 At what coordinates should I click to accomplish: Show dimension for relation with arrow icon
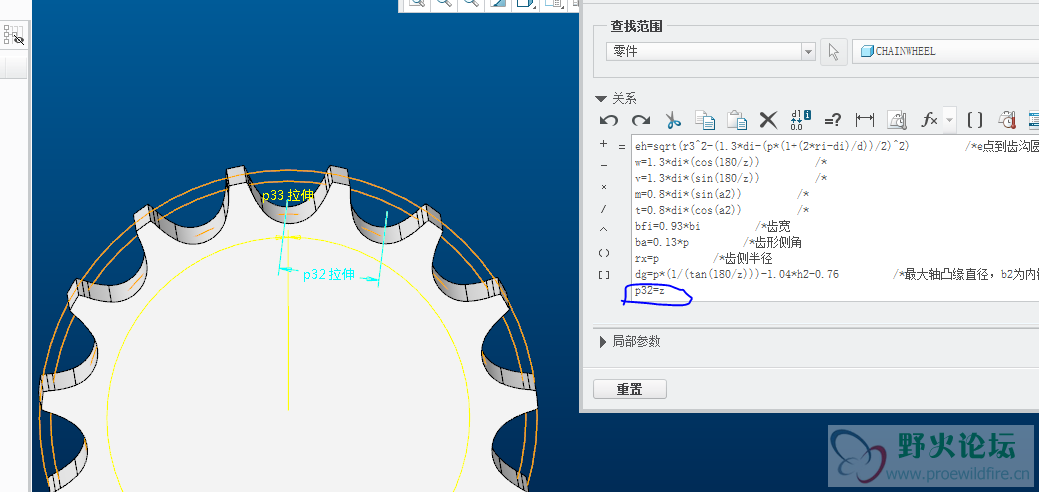click(865, 120)
